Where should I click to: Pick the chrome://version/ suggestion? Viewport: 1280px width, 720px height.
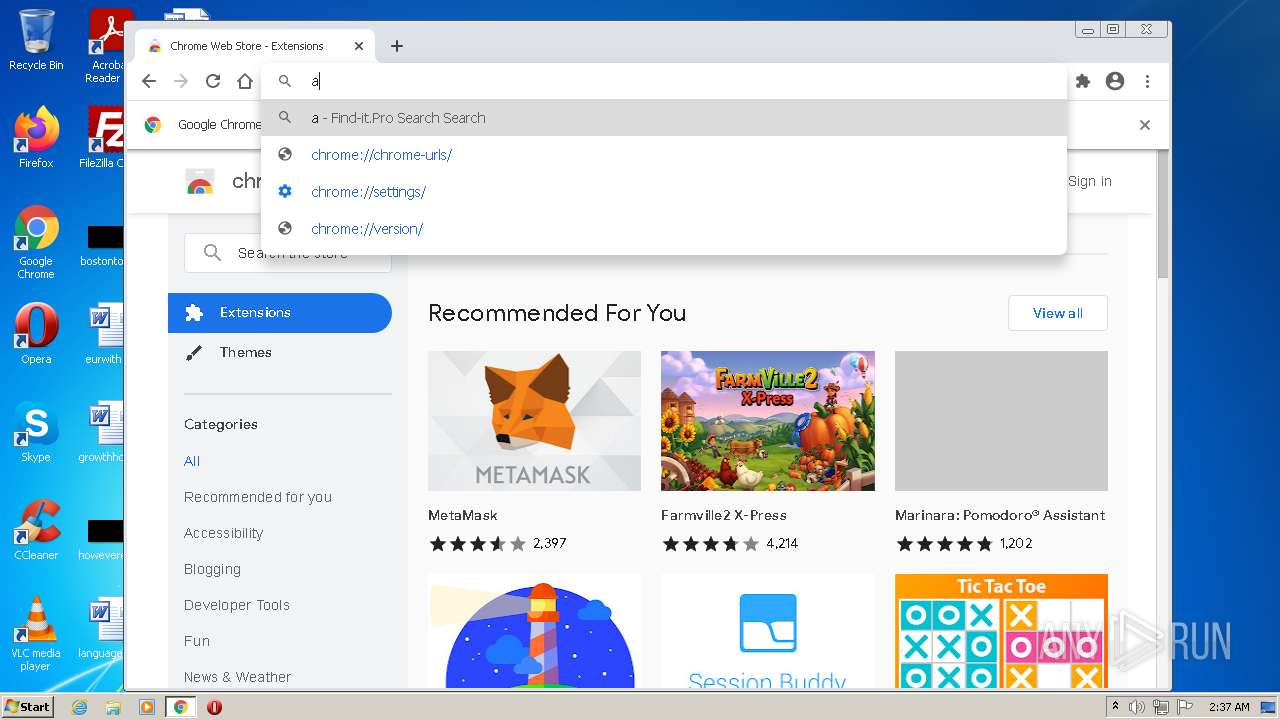(664, 229)
